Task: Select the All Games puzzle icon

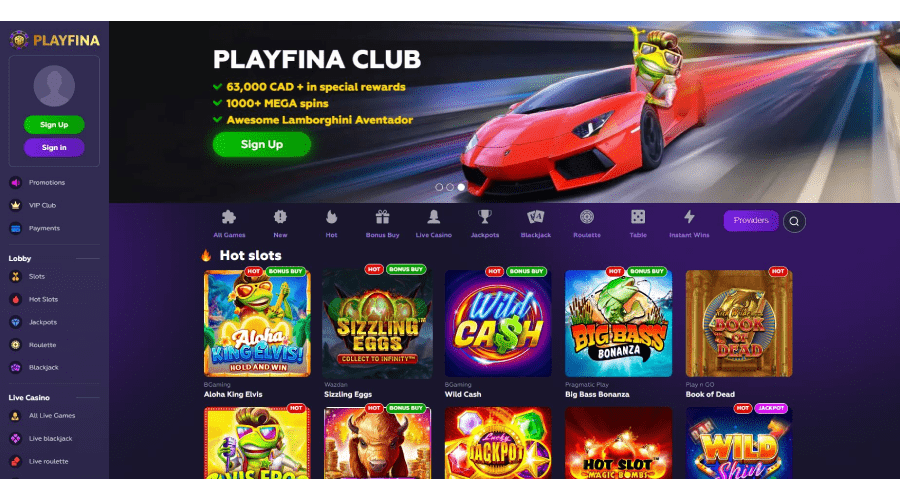Action: [229, 217]
